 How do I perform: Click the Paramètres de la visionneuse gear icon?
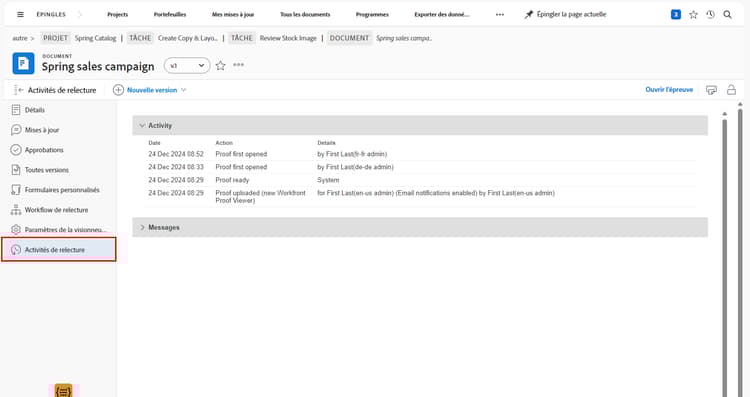(x=16, y=230)
